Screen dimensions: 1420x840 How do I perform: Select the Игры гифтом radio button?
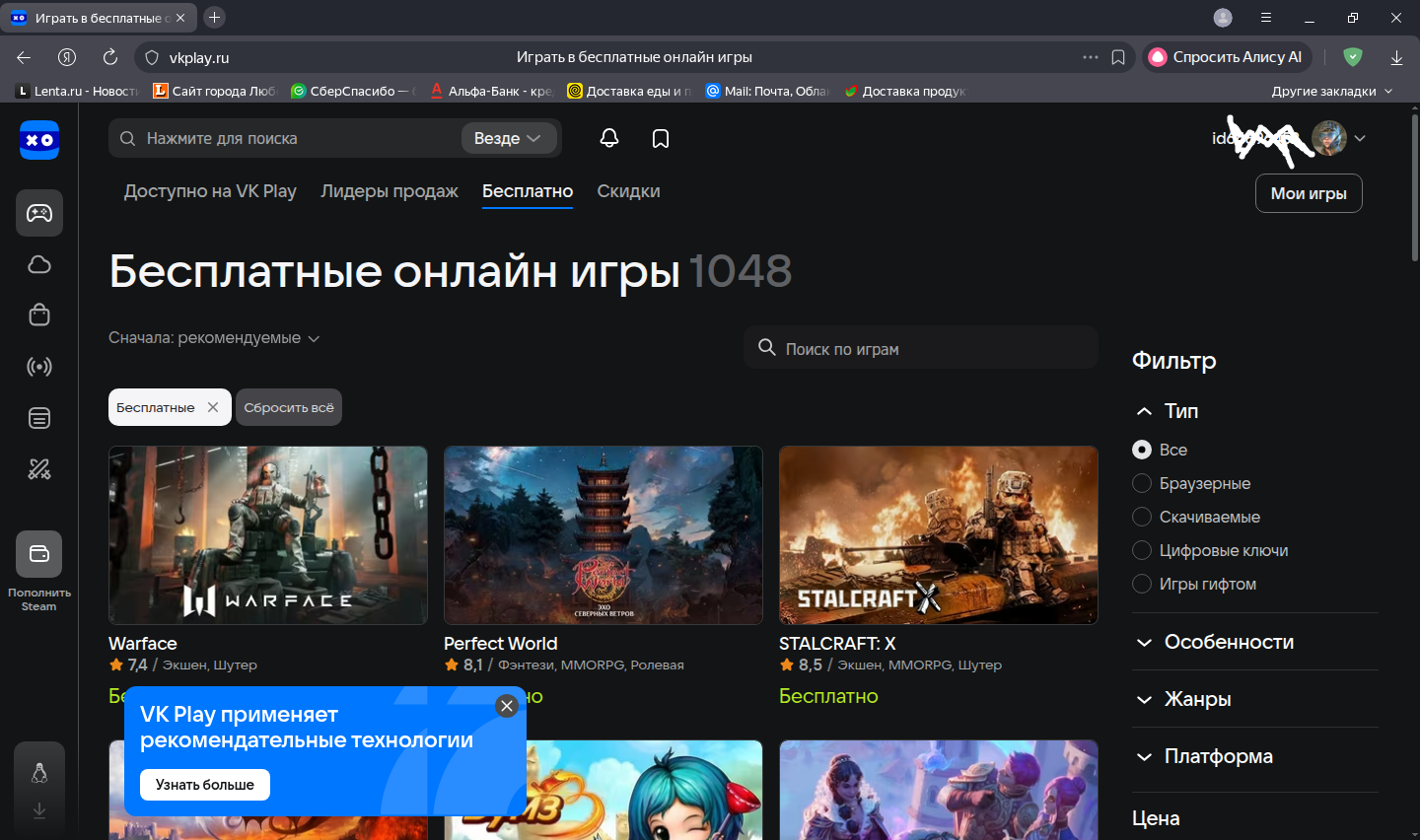tap(1142, 584)
